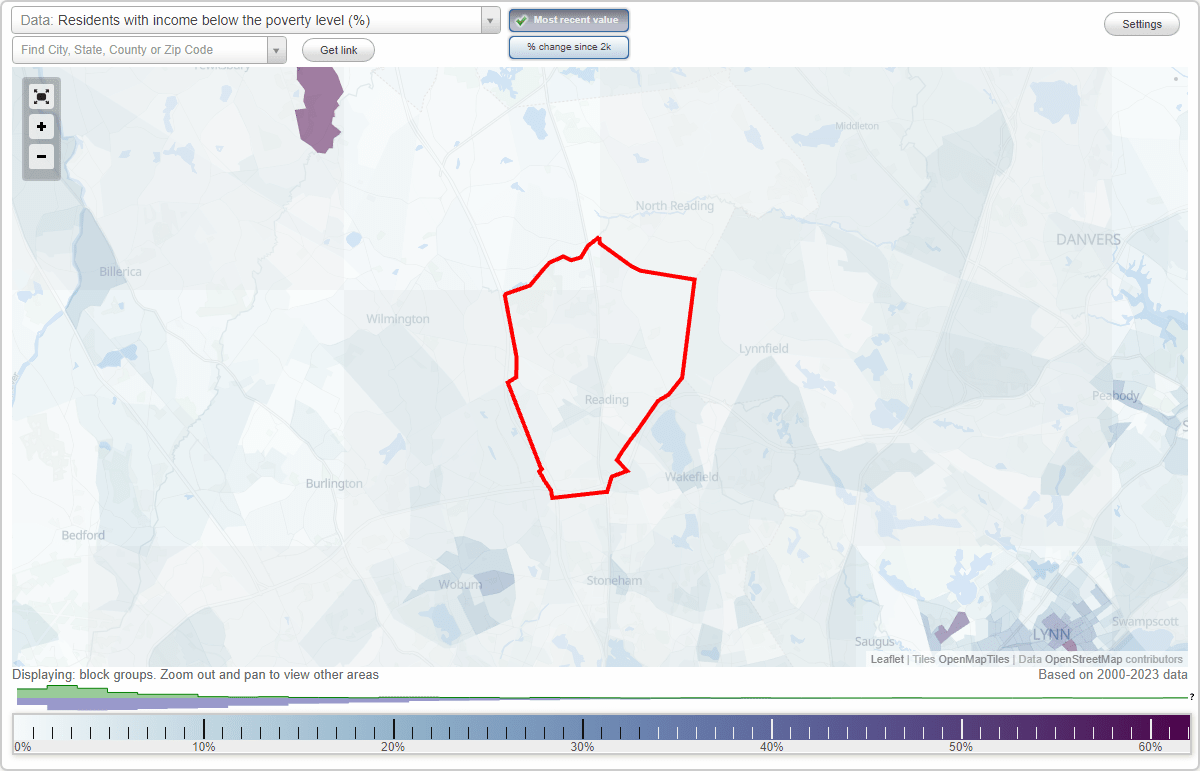The width and height of the screenshot is (1200, 771).
Task: Click the 30% mark on the color scale
Action: coord(585,727)
